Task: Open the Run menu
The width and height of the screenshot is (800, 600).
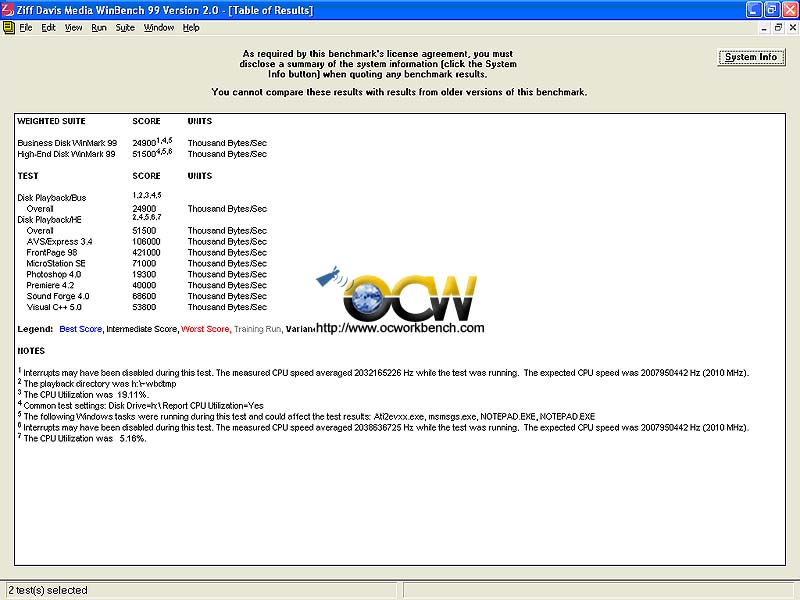Action: tap(99, 28)
